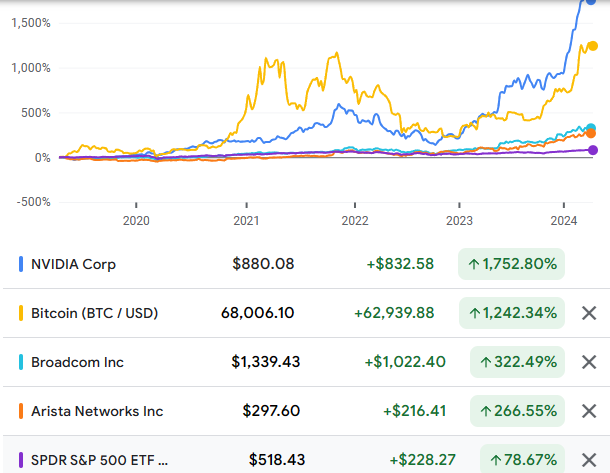
Task: Remove Bitcoin (BTC / USD) from comparison
Action: point(589,313)
